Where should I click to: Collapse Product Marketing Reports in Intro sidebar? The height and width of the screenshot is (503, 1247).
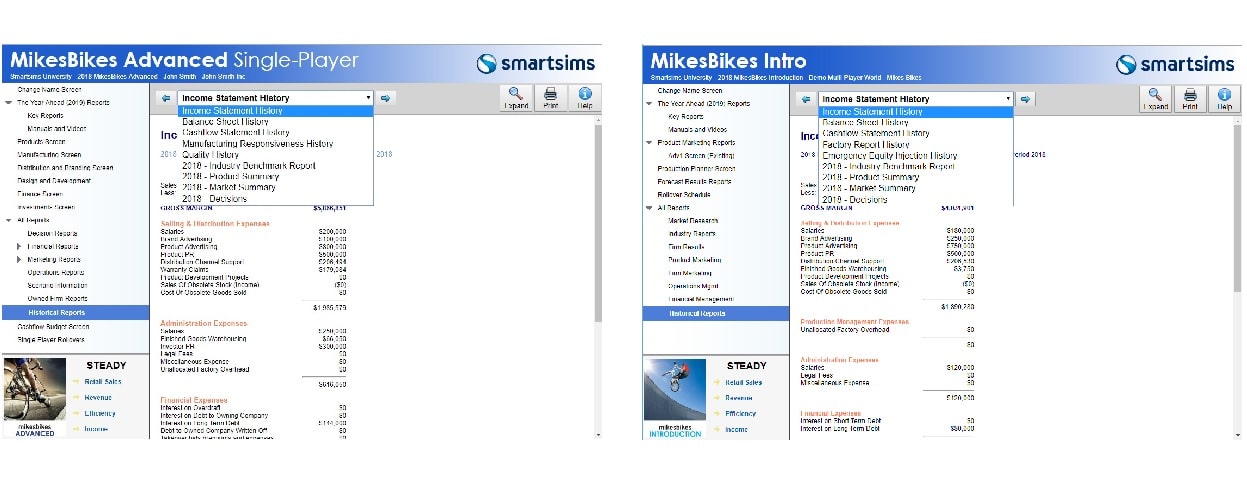point(648,143)
